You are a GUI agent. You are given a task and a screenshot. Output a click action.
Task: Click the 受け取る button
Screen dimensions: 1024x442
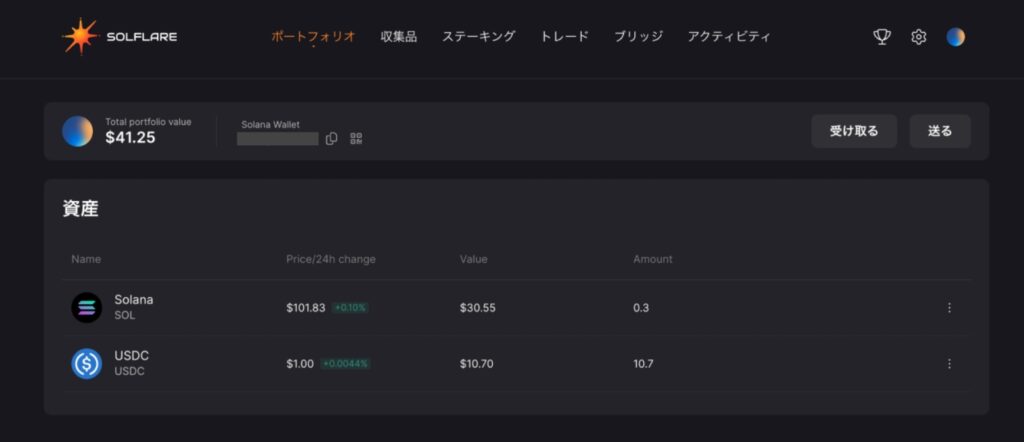point(854,131)
